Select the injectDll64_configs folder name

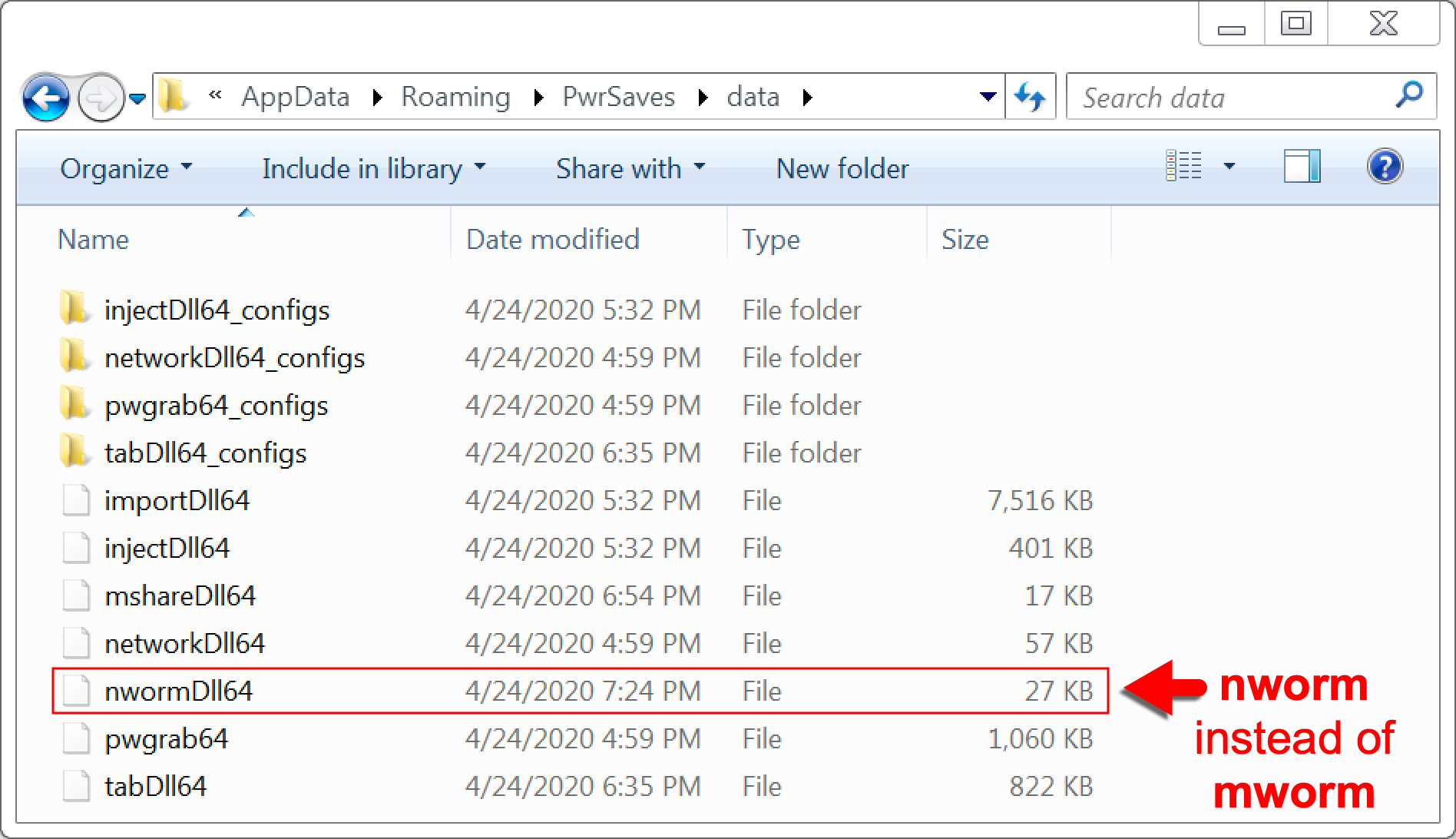pyautogui.click(x=217, y=310)
